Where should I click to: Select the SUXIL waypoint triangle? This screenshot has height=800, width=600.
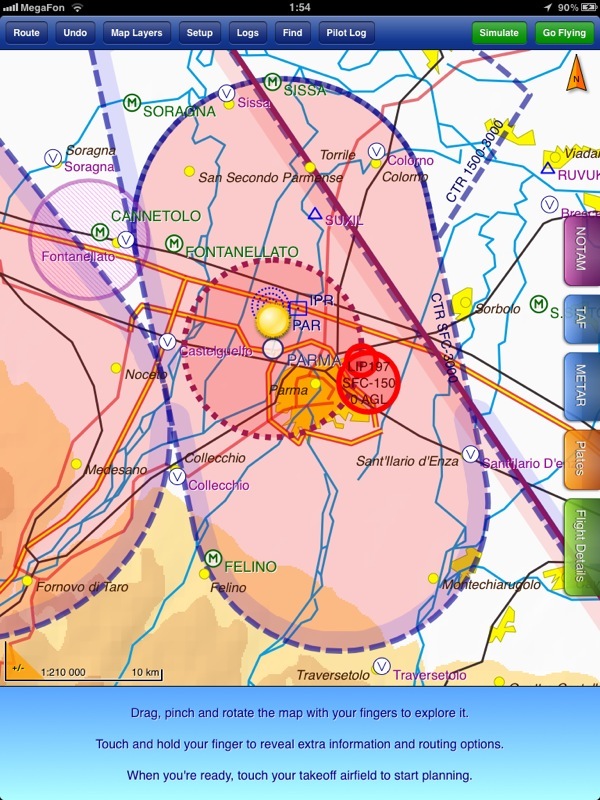(315, 214)
